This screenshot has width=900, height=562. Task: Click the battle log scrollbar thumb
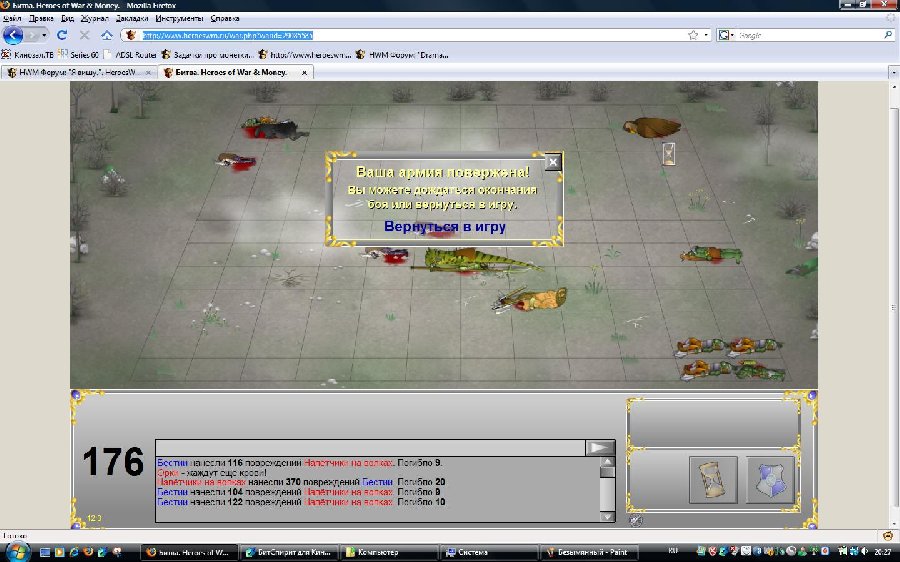pyautogui.click(x=607, y=472)
